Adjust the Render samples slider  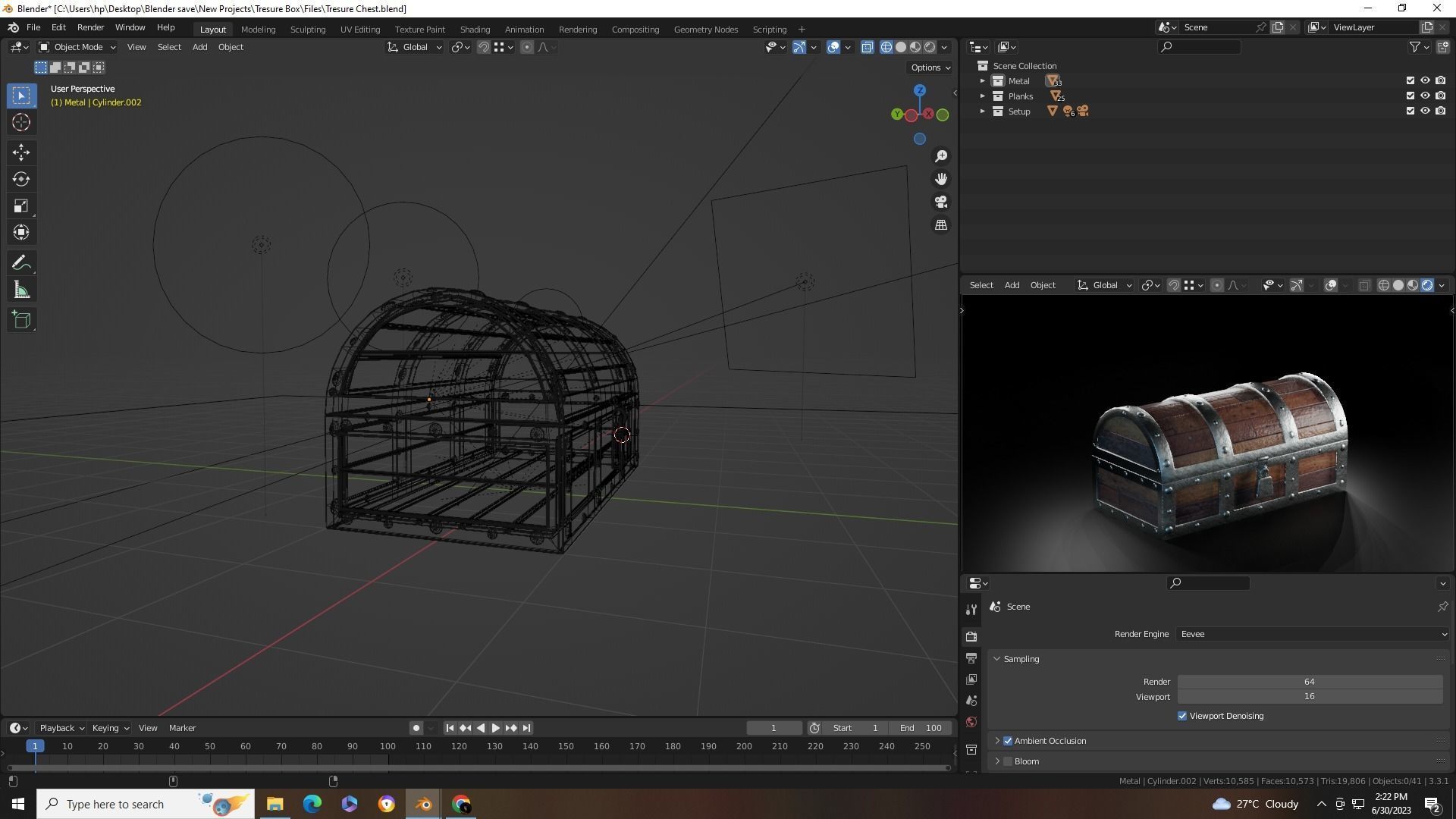(1310, 682)
